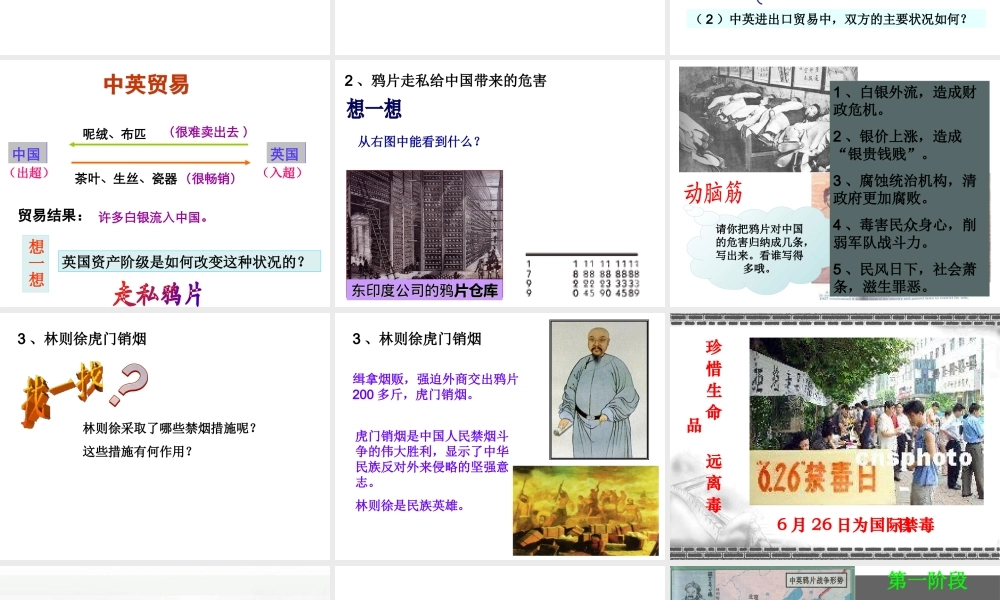Click the year numbers chart beside warehouse
The width and height of the screenshot is (1000, 600).
point(582,275)
